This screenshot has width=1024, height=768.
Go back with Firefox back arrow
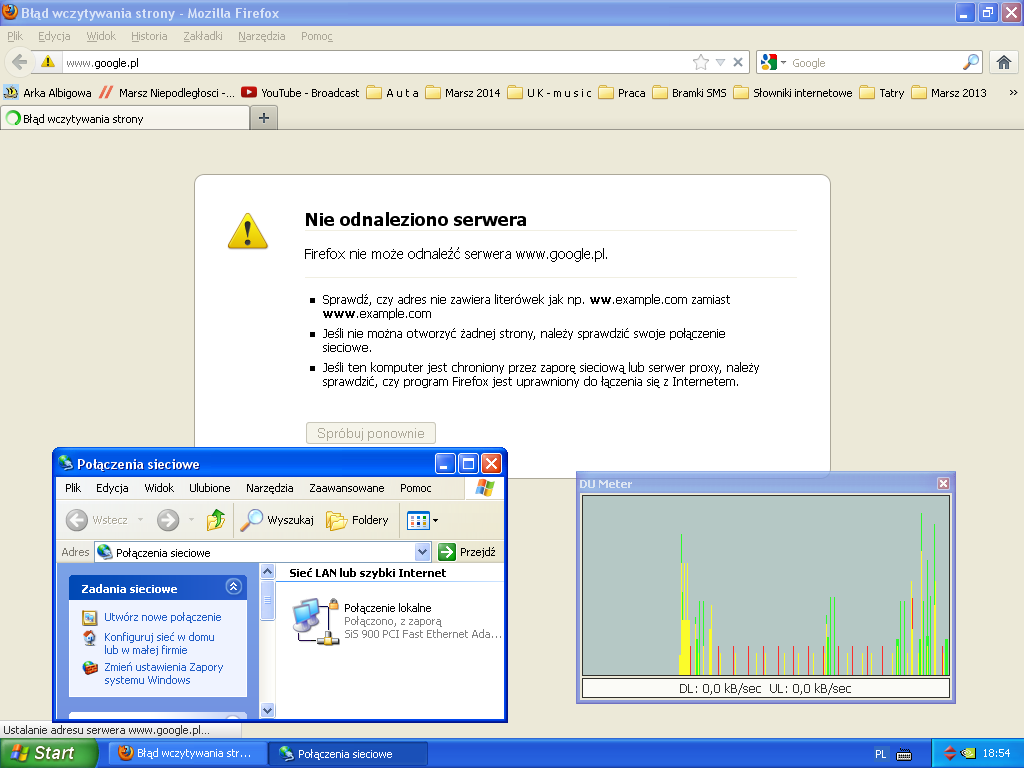tap(20, 62)
